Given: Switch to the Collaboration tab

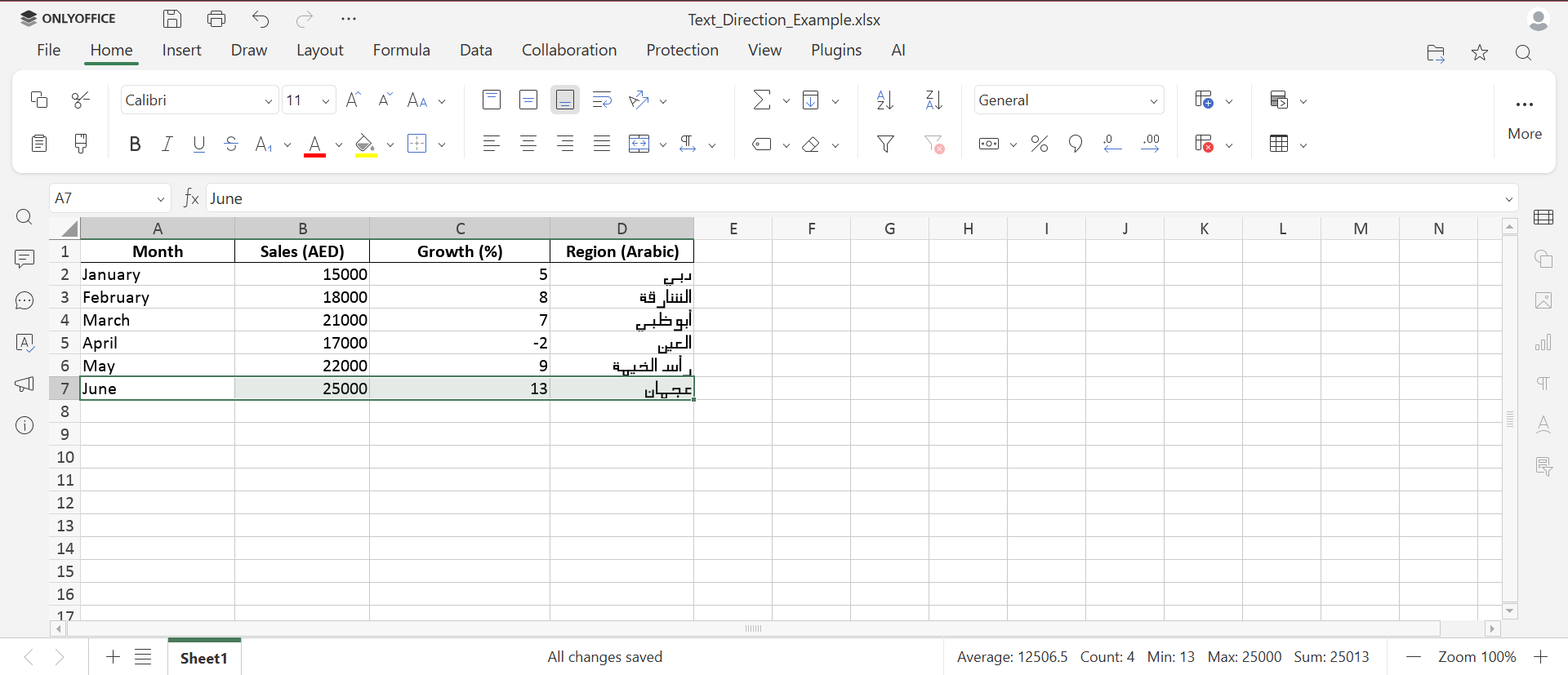Looking at the screenshot, I should pos(569,50).
